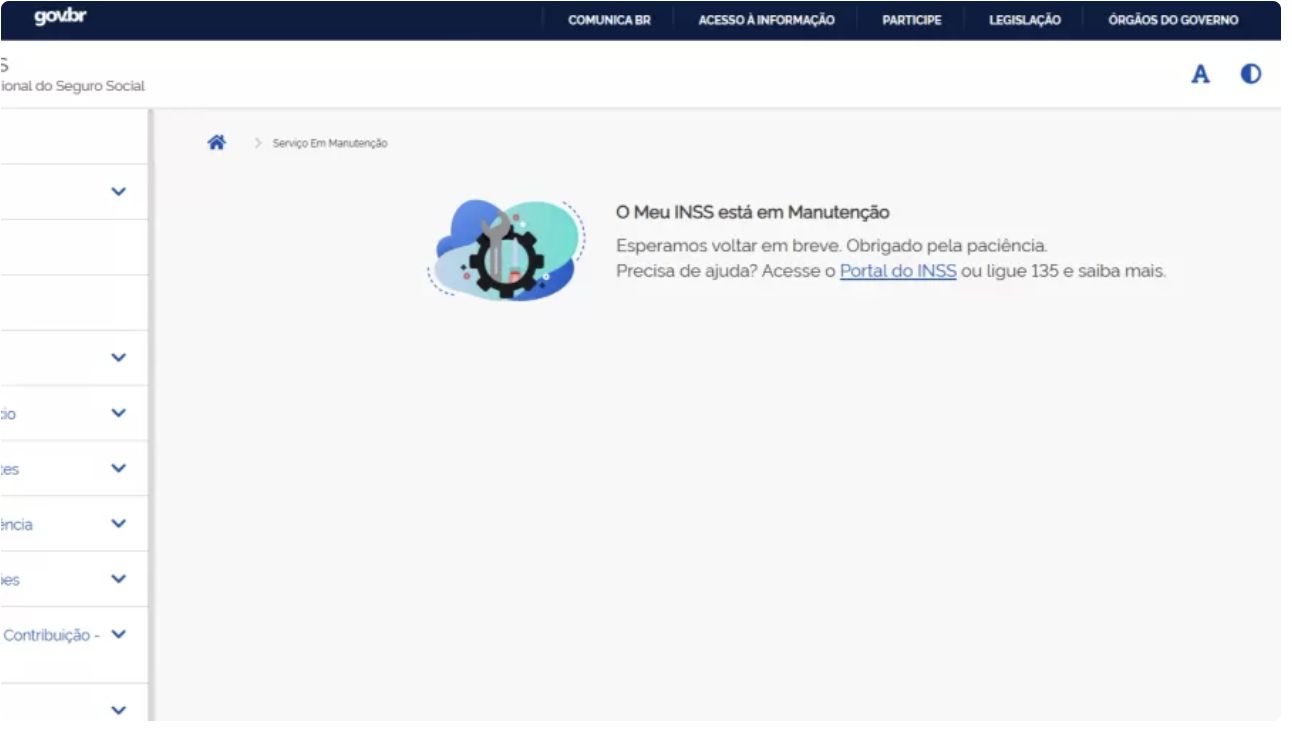1292x744 pixels.
Task: Click the font size 'A' icon
Action: point(1201,74)
